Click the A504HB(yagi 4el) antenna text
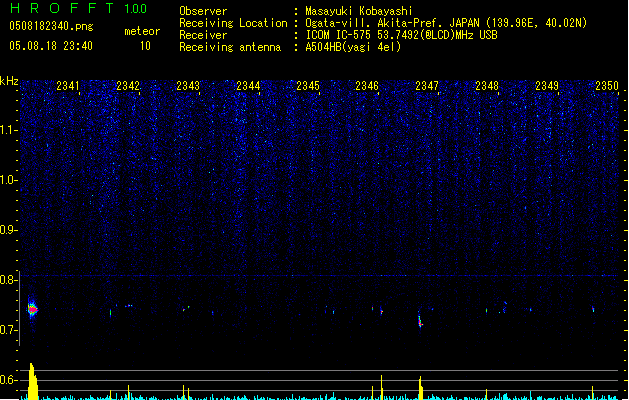The image size is (629, 400). [x=353, y=47]
